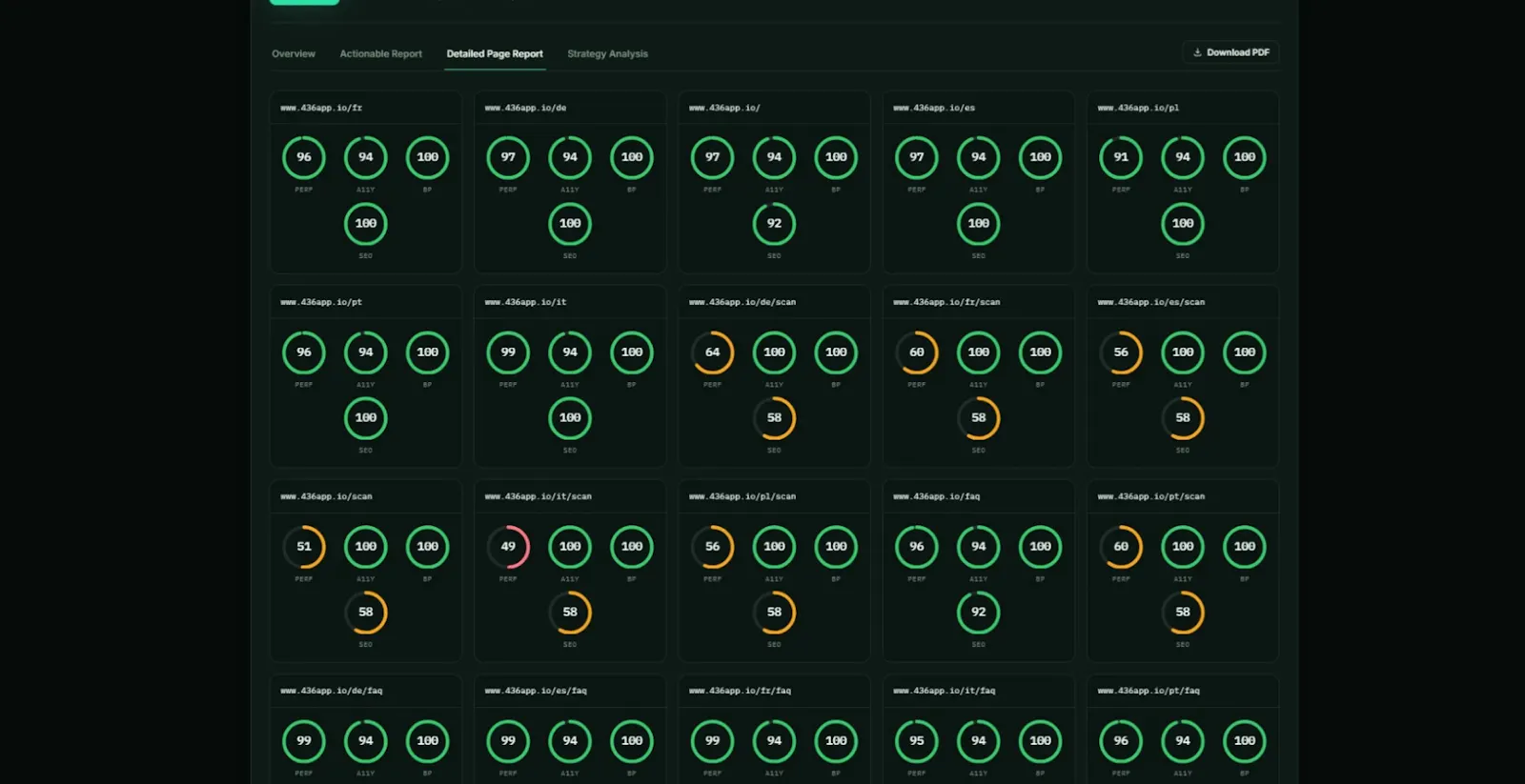Click the www.436app.io/it page title

pyautogui.click(x=525, y=302)
